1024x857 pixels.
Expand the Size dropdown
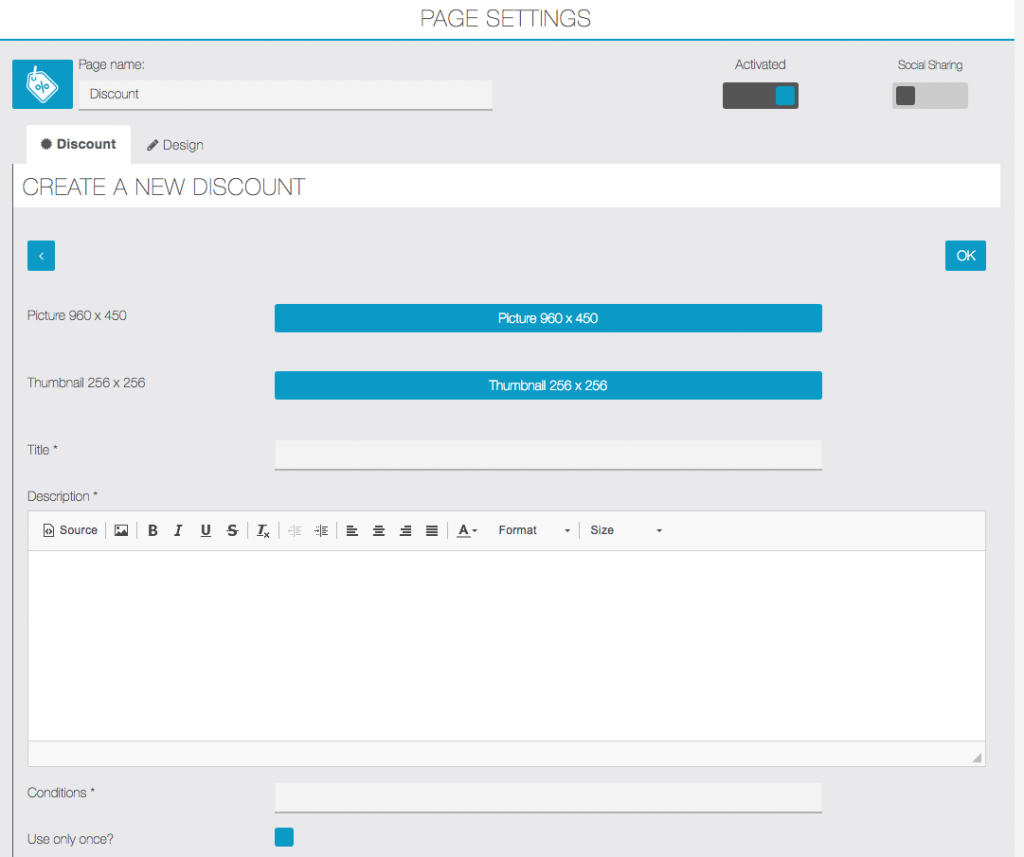pyautogui.click(x=626, y=530)
